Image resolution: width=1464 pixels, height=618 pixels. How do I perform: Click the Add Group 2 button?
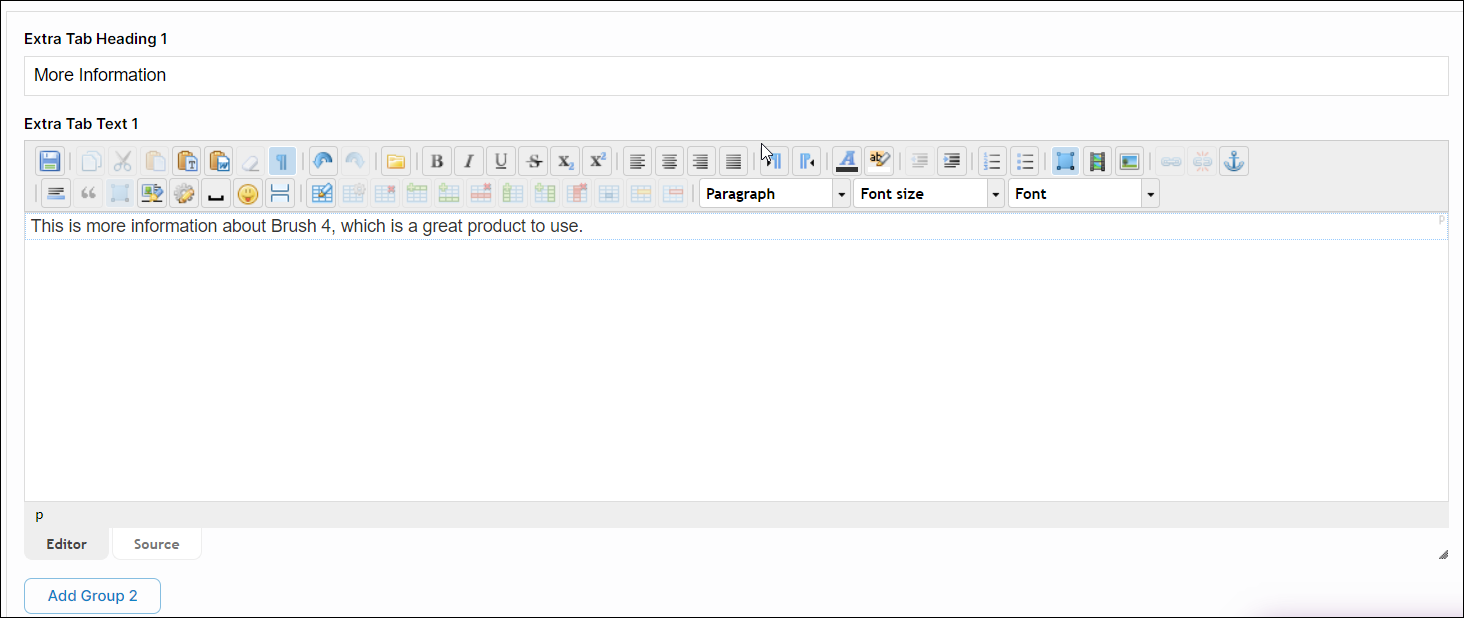pyautogui.click(x=92, y=595)
